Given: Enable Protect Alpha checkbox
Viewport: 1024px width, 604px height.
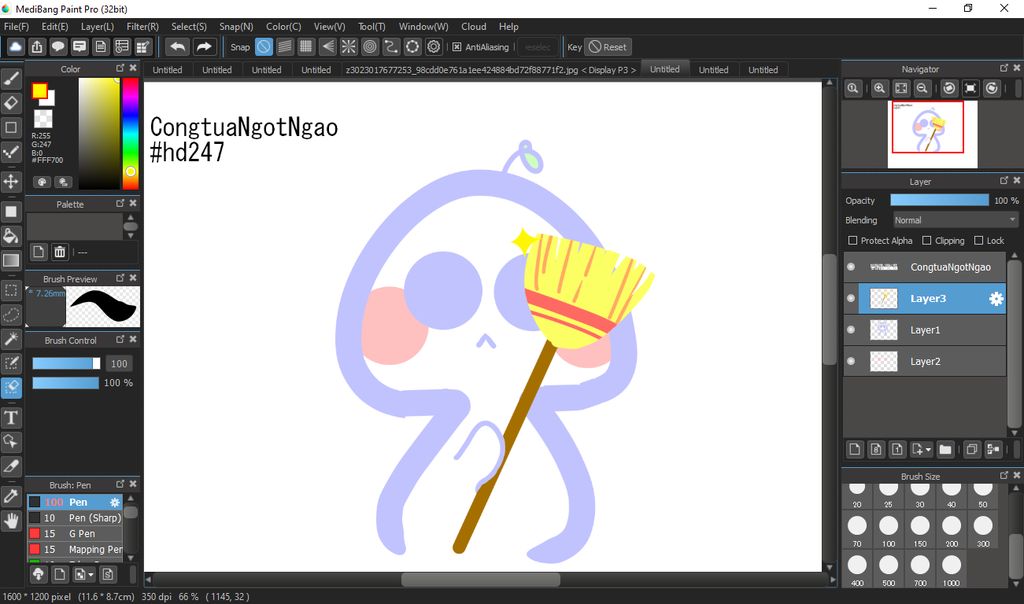Looking at the screenshot, I should (852, 240).
